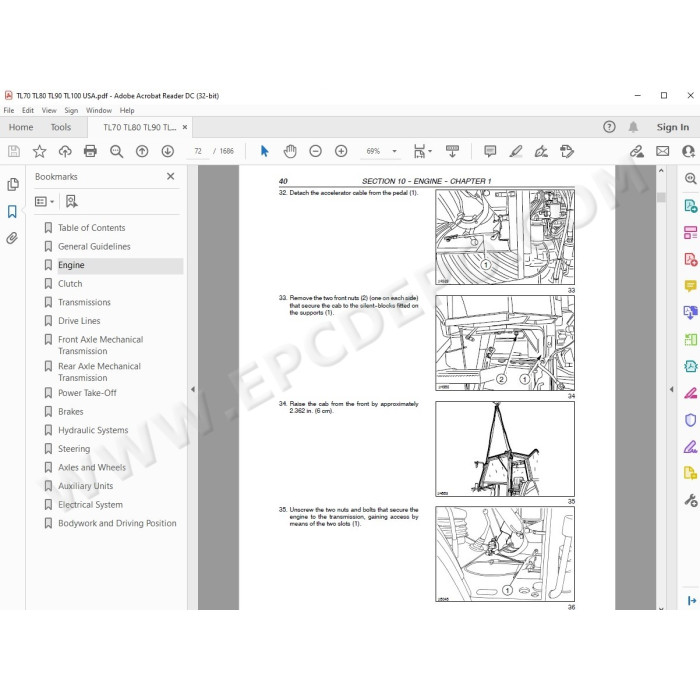The width and height of the screenshot is (700, 700).
Task: Select the highlight text pen tool
Action: point(516,151)
